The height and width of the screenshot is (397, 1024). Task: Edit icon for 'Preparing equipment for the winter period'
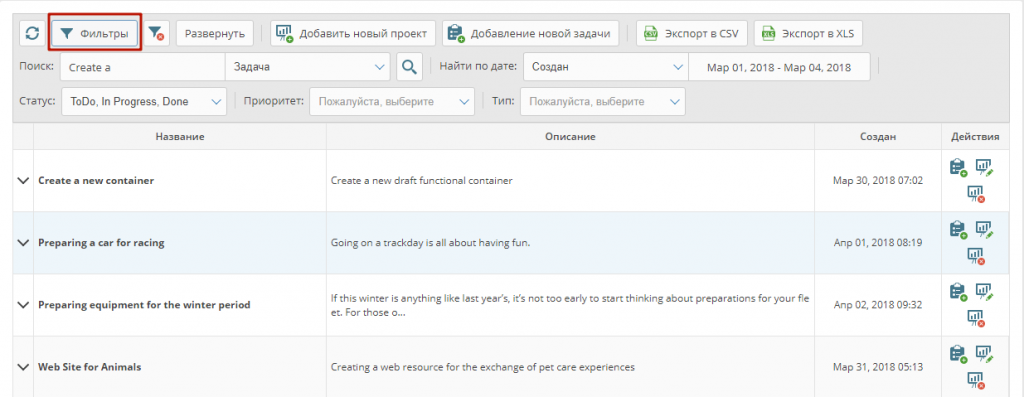[x=984, y=292]
